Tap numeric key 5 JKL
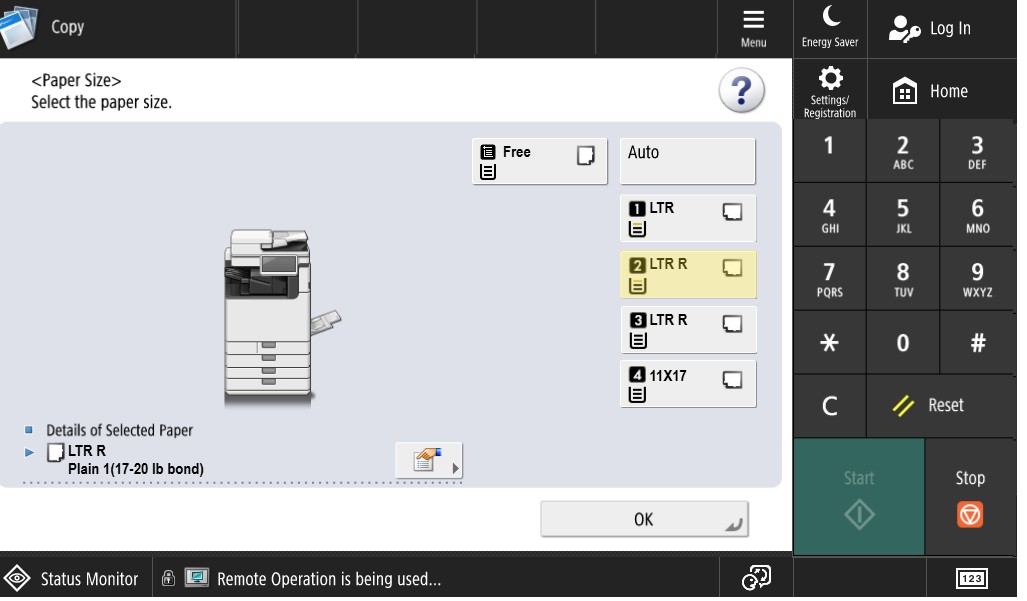The width and height of the screenshot is (1027, 601). (903, 215)
